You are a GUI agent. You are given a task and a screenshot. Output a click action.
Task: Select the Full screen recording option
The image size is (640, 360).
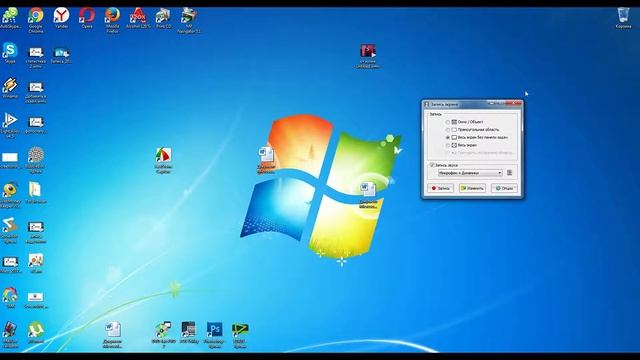pyautogui.click(x=461, y=145)
